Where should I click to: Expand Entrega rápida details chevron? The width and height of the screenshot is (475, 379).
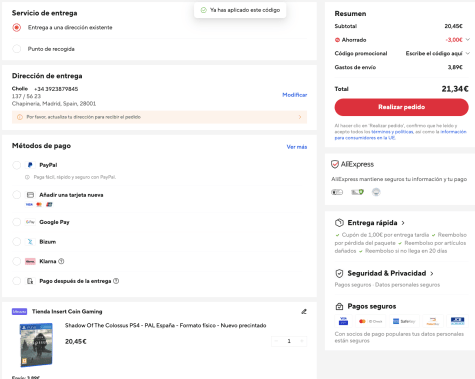(403, 223)
